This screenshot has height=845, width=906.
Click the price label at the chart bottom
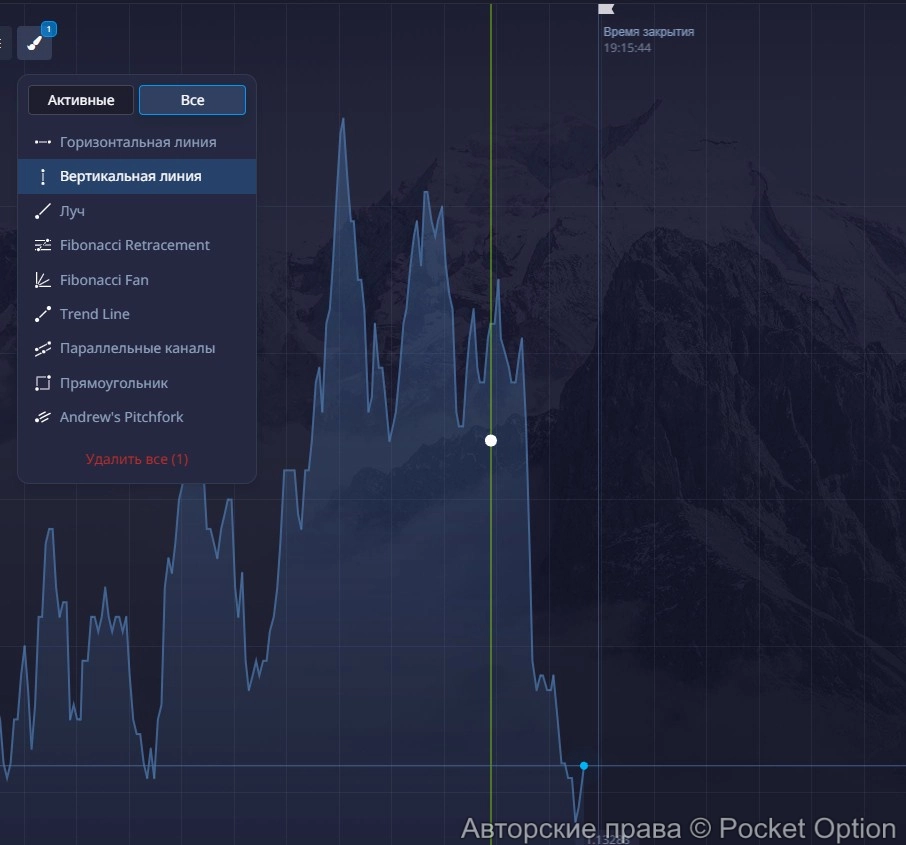608,840
